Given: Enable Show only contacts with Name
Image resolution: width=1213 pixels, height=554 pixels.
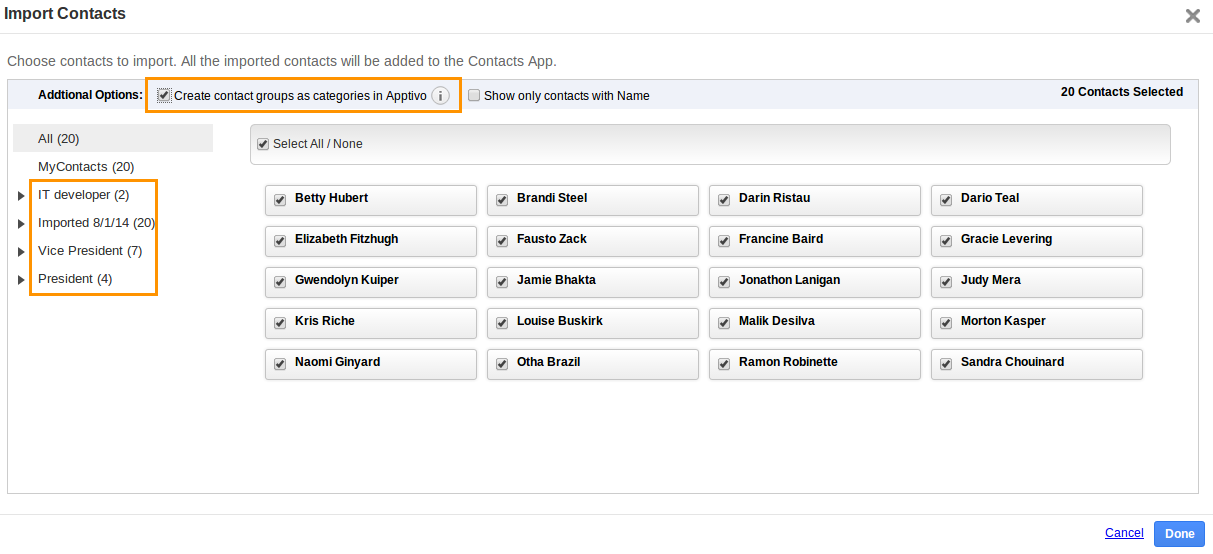Looking at the screenshot, I should point(474,96).
